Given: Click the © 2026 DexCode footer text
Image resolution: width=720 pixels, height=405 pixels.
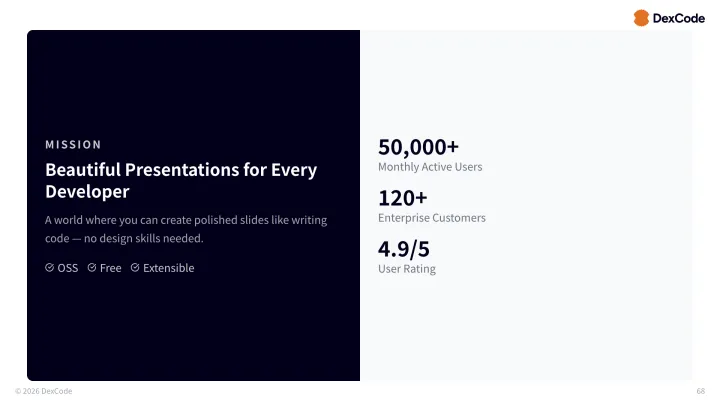Looking at the screenshot, I should pos(43,391).
